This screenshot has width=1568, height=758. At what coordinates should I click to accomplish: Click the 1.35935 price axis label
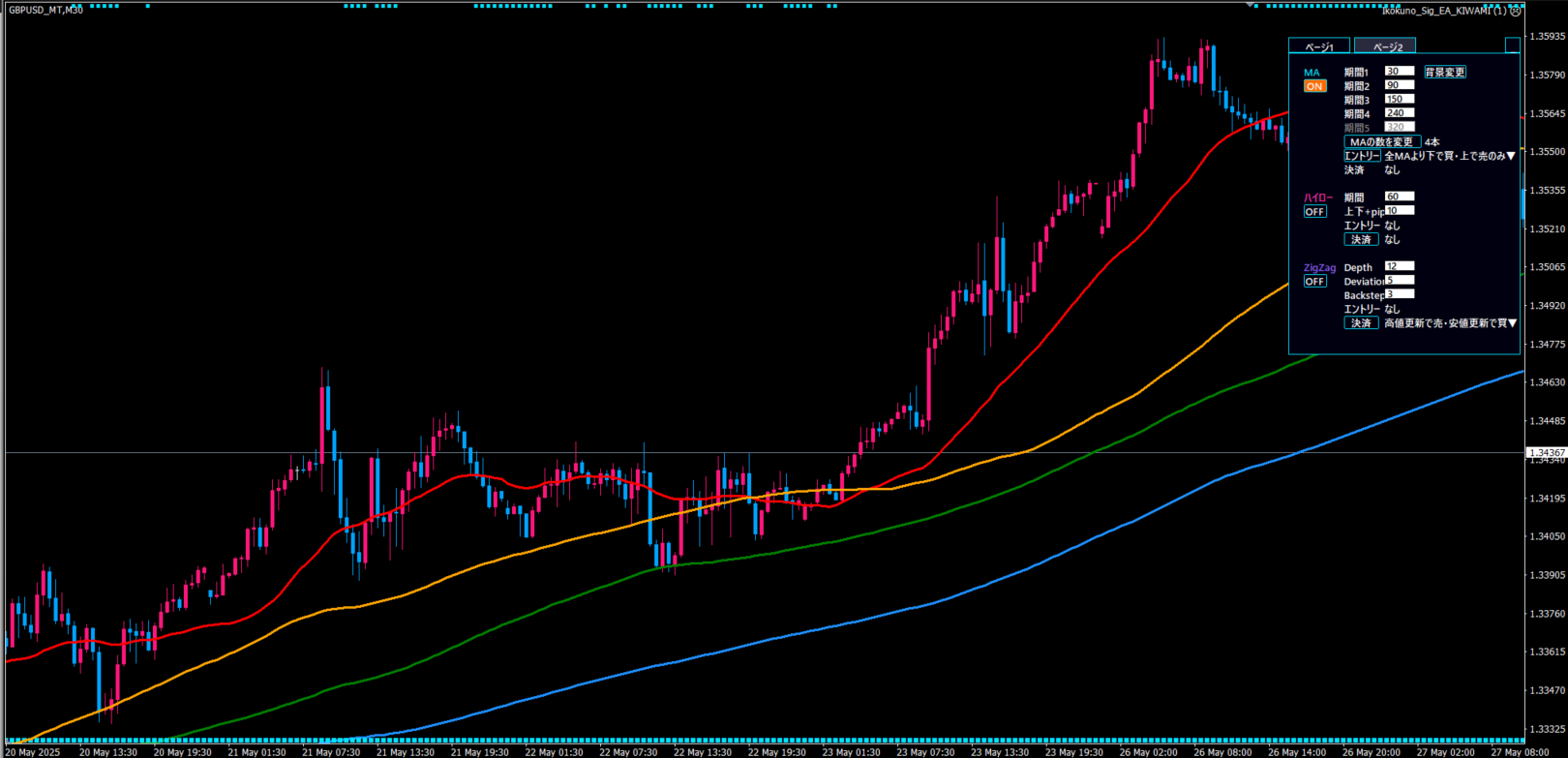[x=1547, y=37]
